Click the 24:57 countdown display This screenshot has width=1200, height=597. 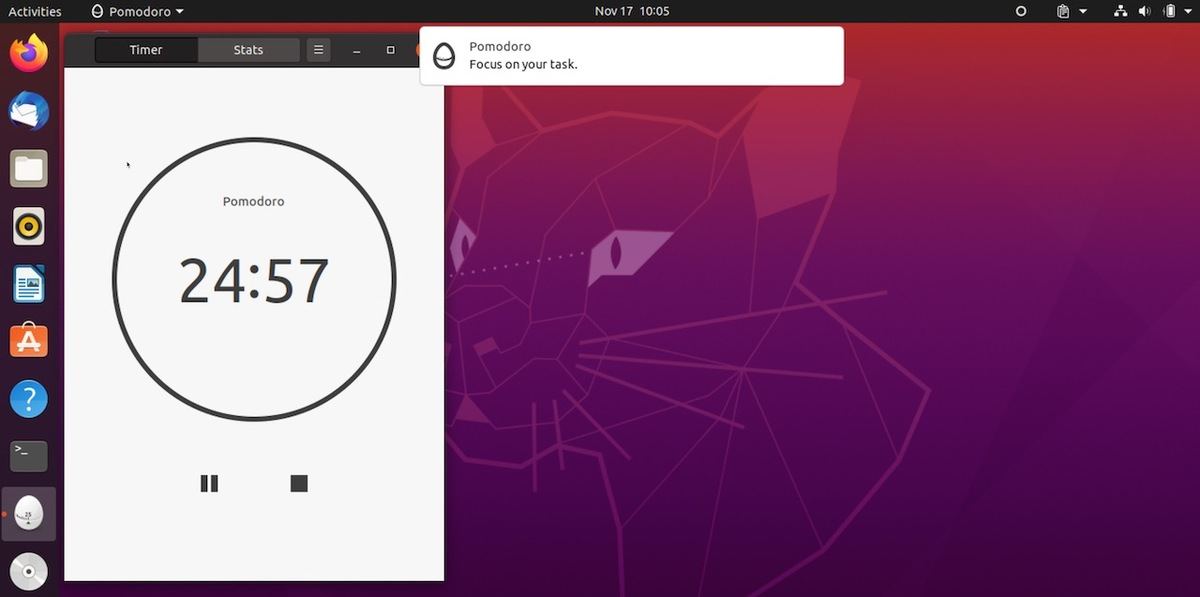pos(254,281)
